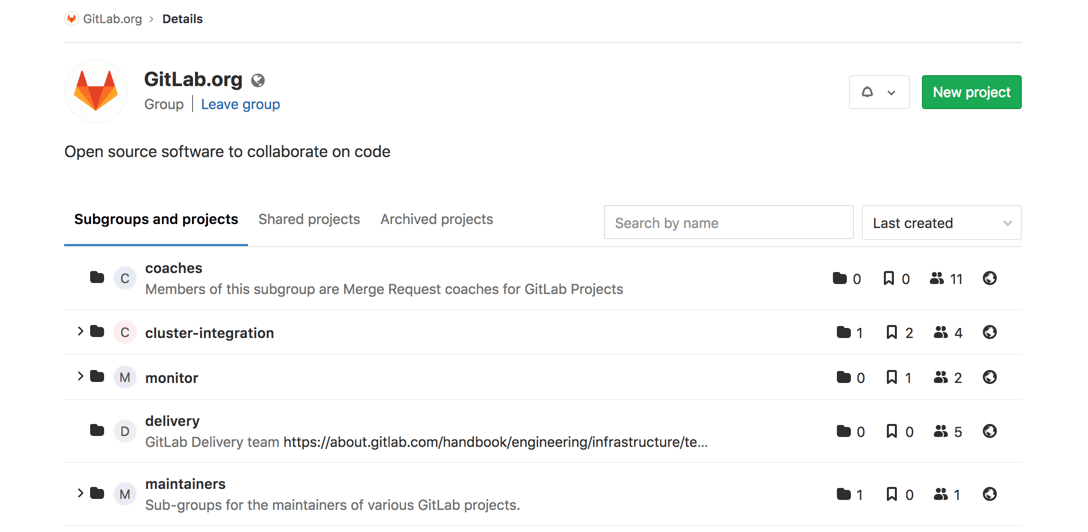This screenshot has height=532, width=1088.
Task: Click the globe visibility icon in delivery row
Action: coord(990,431)
